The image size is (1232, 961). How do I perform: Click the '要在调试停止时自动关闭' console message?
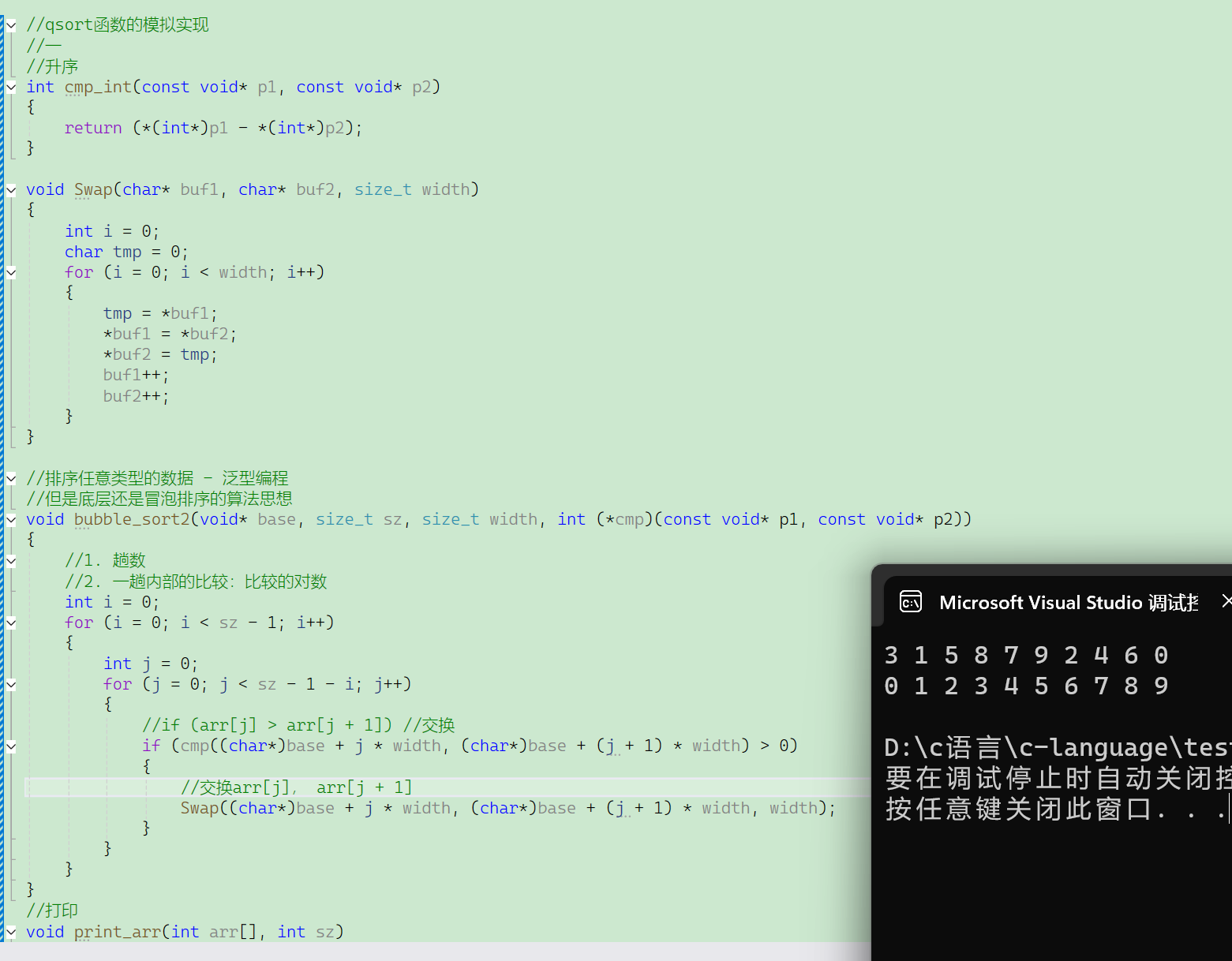[x=1058, y=778]
